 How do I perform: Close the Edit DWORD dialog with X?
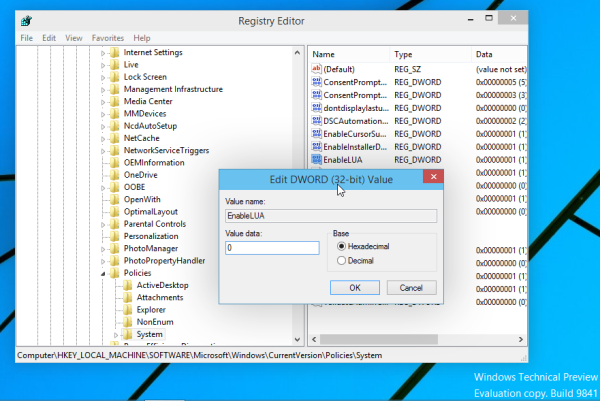(431, 177)
